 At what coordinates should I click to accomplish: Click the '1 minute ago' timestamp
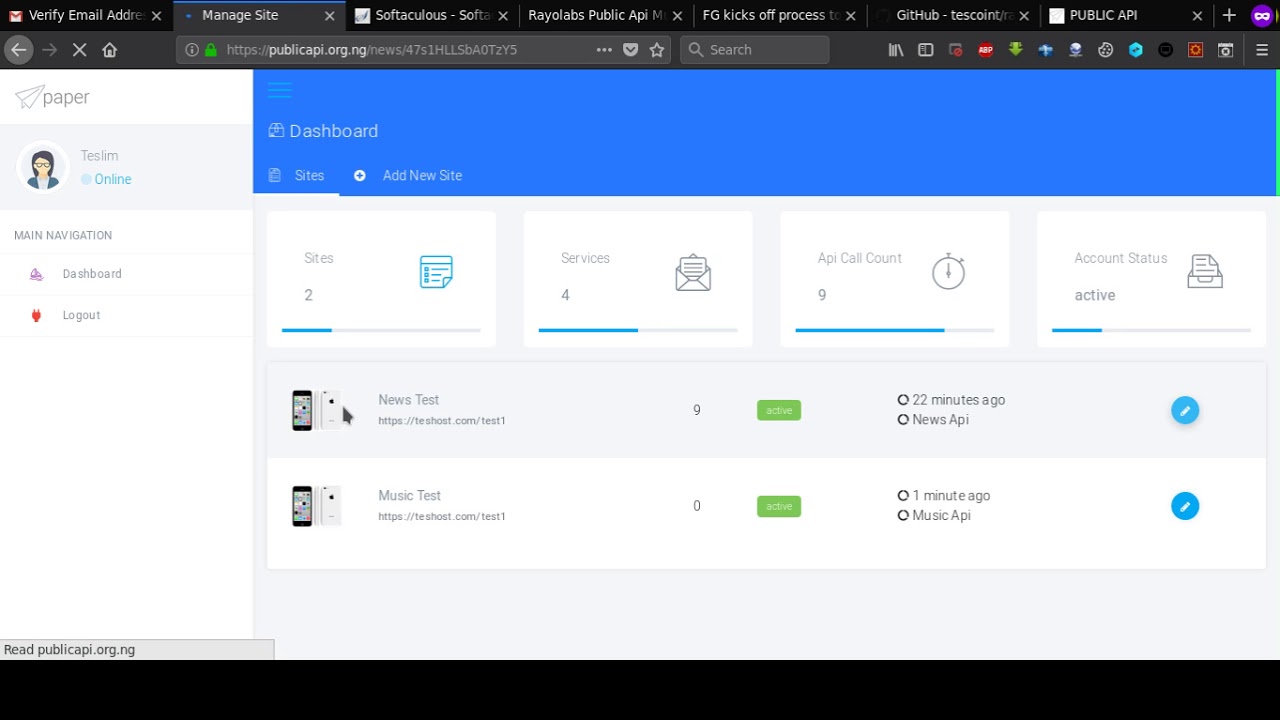tap(951, 496)
